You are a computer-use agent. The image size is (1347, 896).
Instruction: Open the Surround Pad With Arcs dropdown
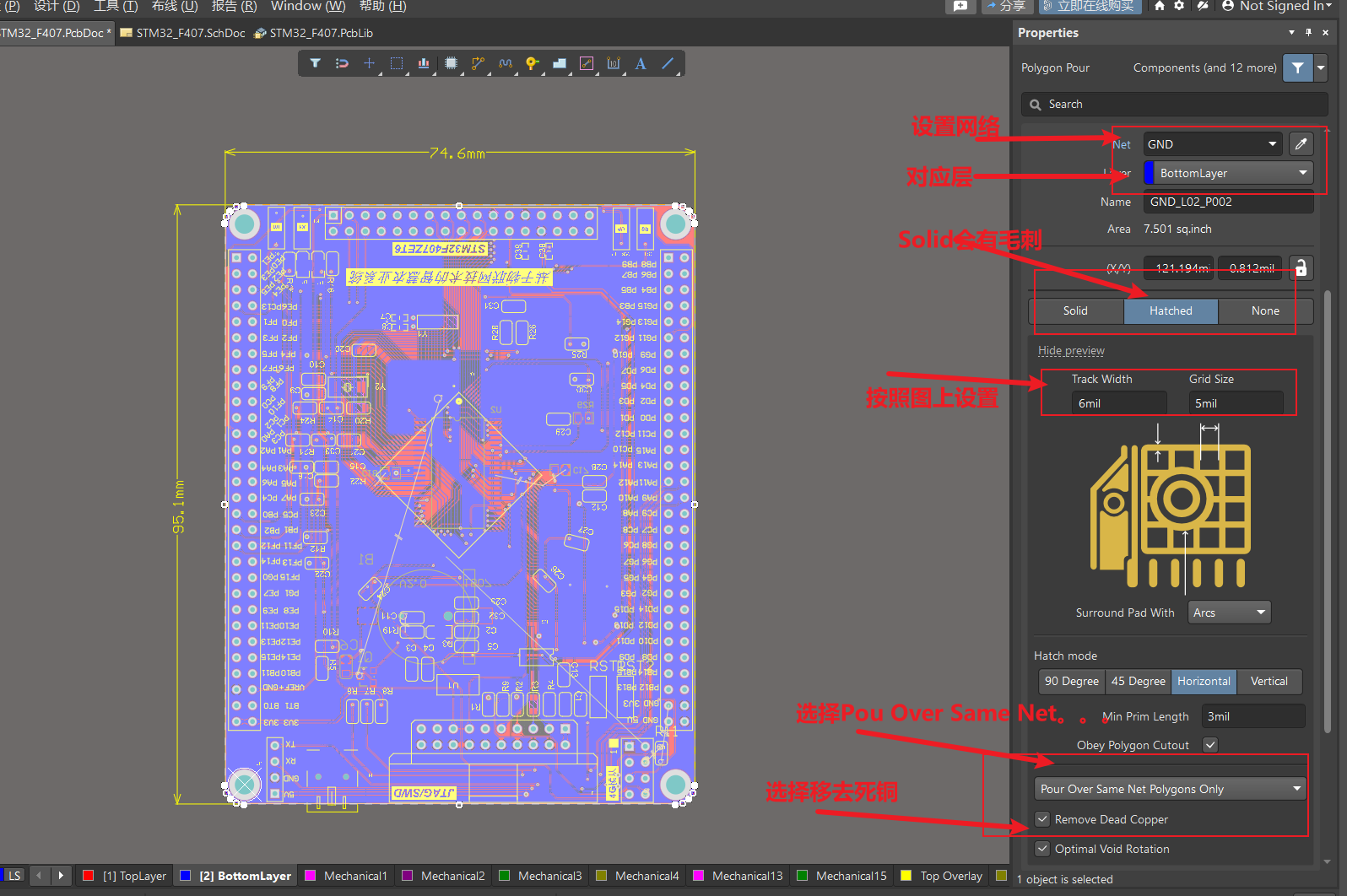click(1229, 613)
